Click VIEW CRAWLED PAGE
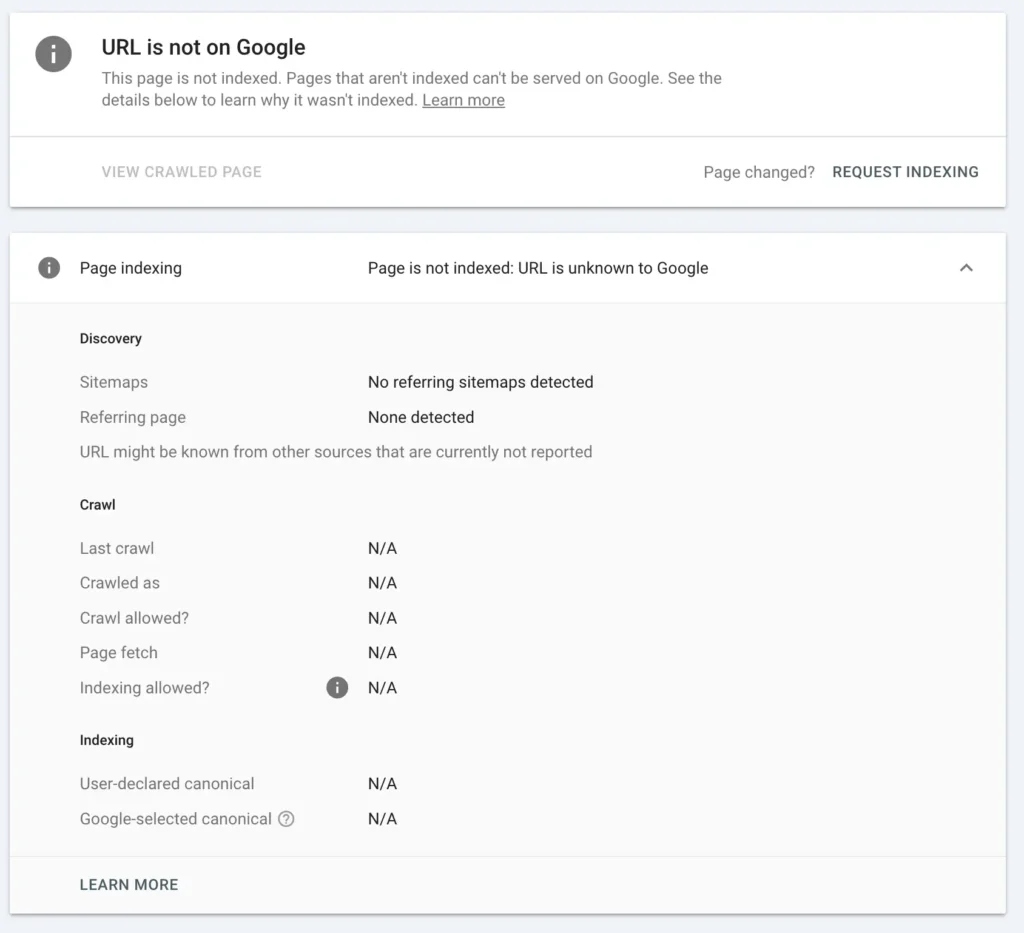The image size is (1024, 933). point(181,171)
